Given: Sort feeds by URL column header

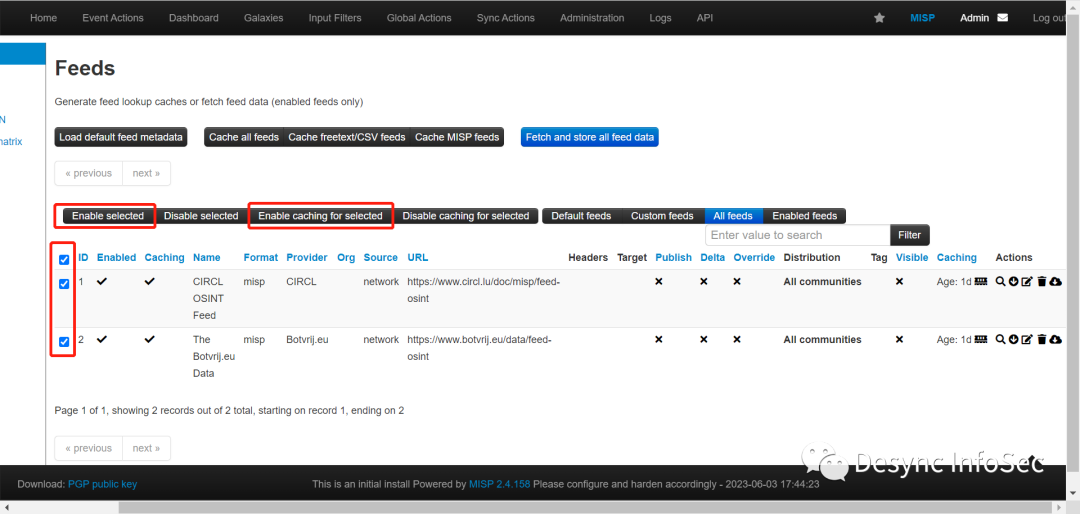Looking at the screenshot, I should point(417,257).
